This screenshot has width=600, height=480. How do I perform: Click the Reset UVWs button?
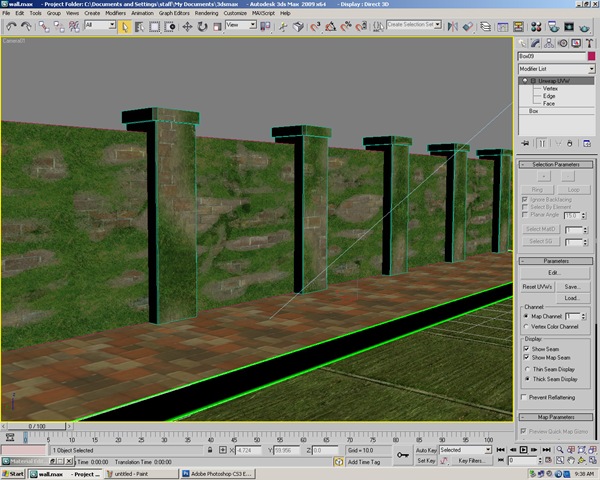pos(538,286)
